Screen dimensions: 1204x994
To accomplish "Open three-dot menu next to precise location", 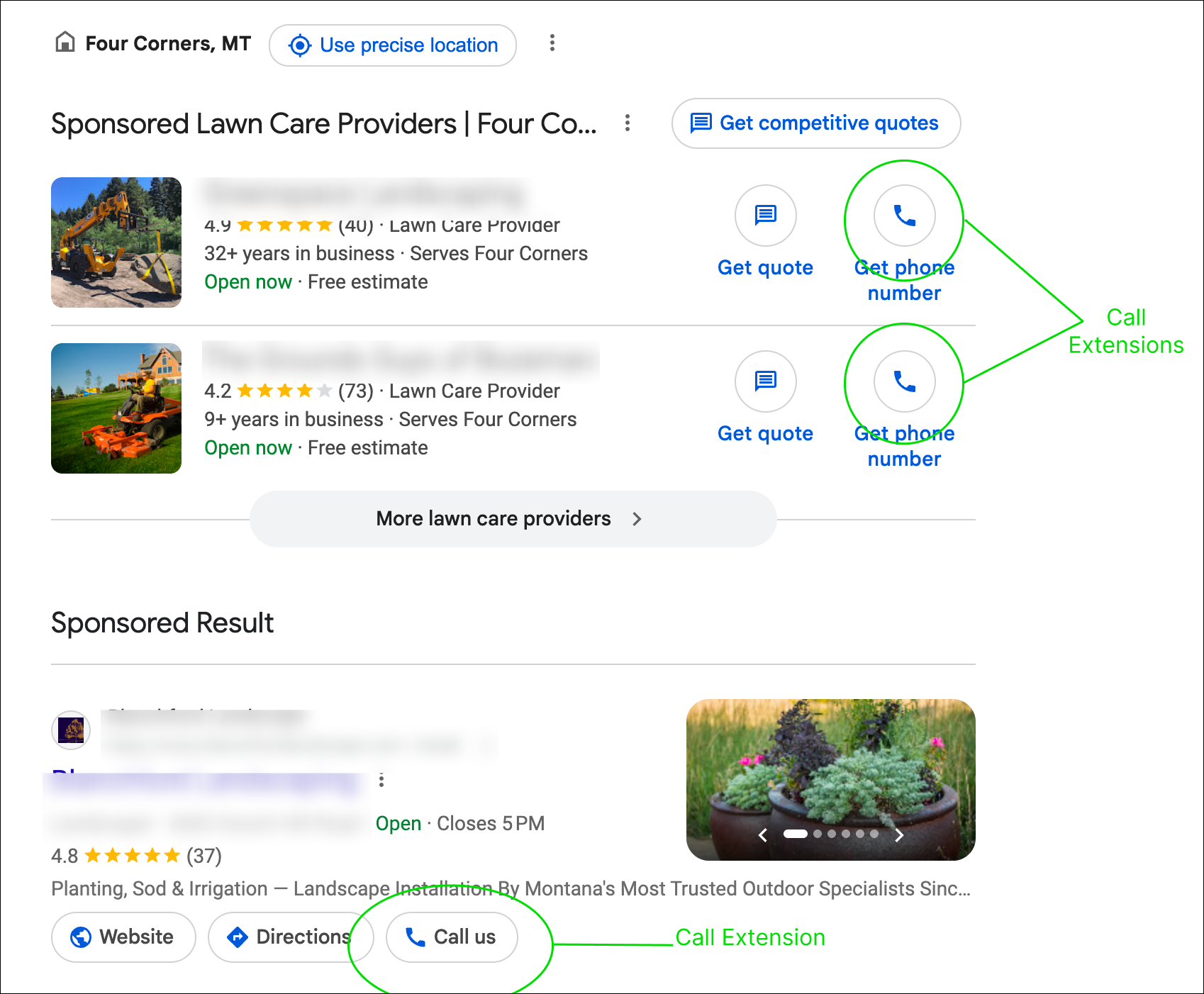I will pyautogui.click(x=552, y=43).
